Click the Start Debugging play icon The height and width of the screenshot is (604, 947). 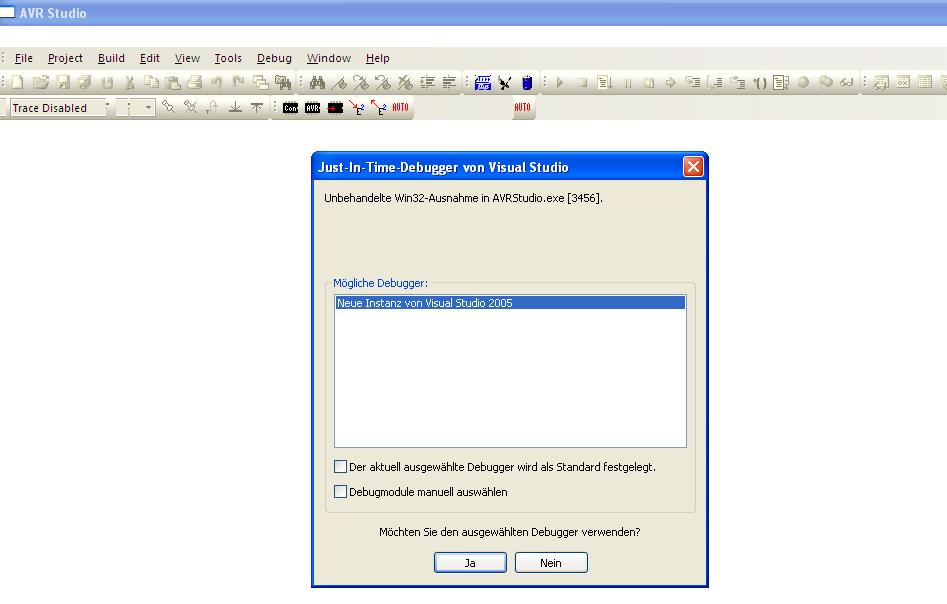(560, 82)
